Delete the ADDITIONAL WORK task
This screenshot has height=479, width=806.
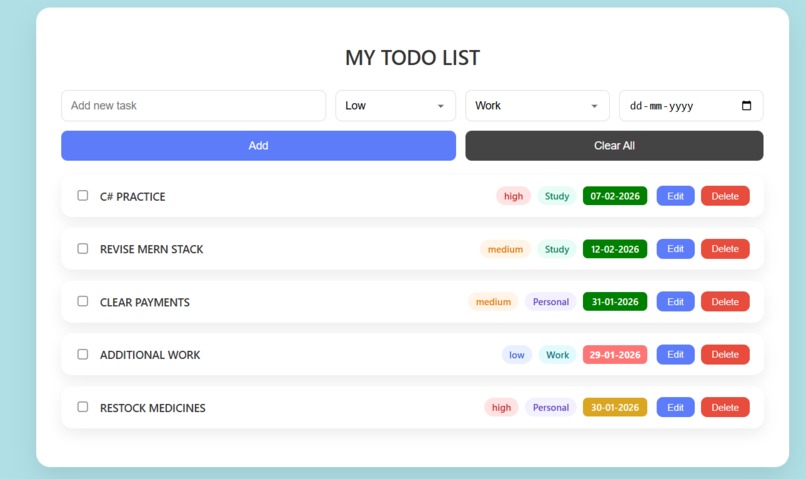pyautogui.click(x=725, y=355)
